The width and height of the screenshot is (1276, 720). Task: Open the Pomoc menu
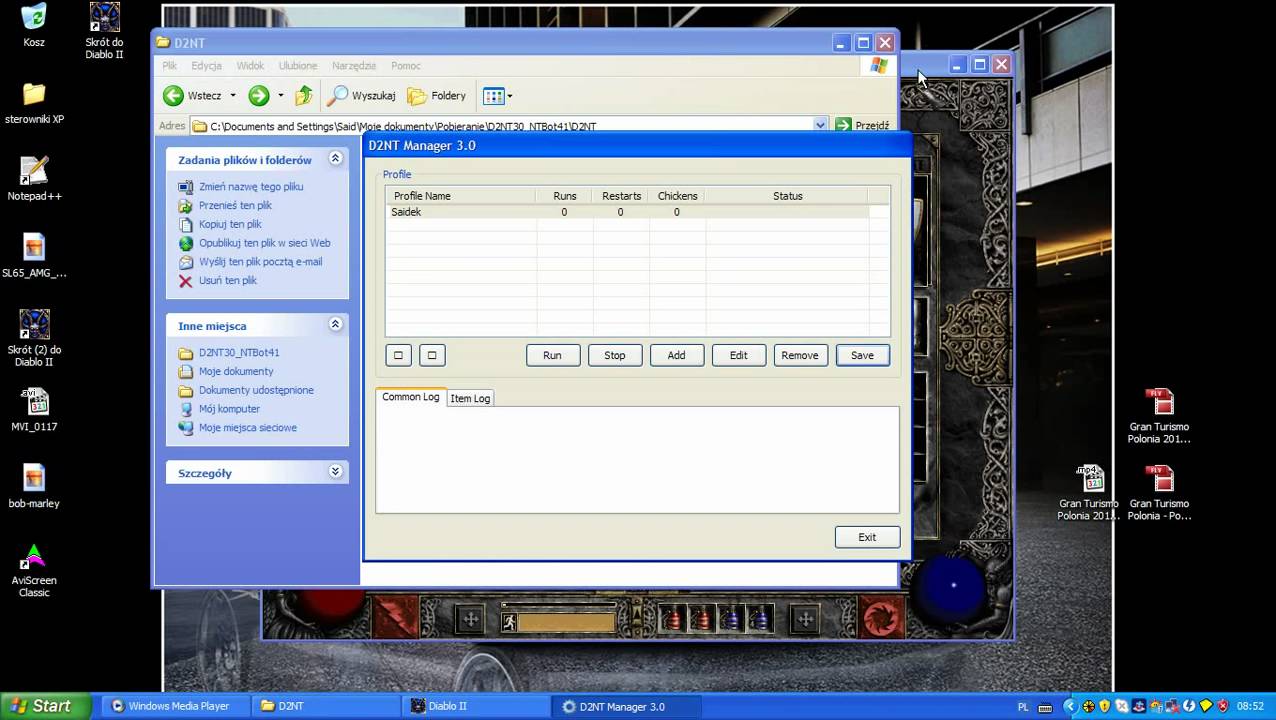click(x=406, y=66)
